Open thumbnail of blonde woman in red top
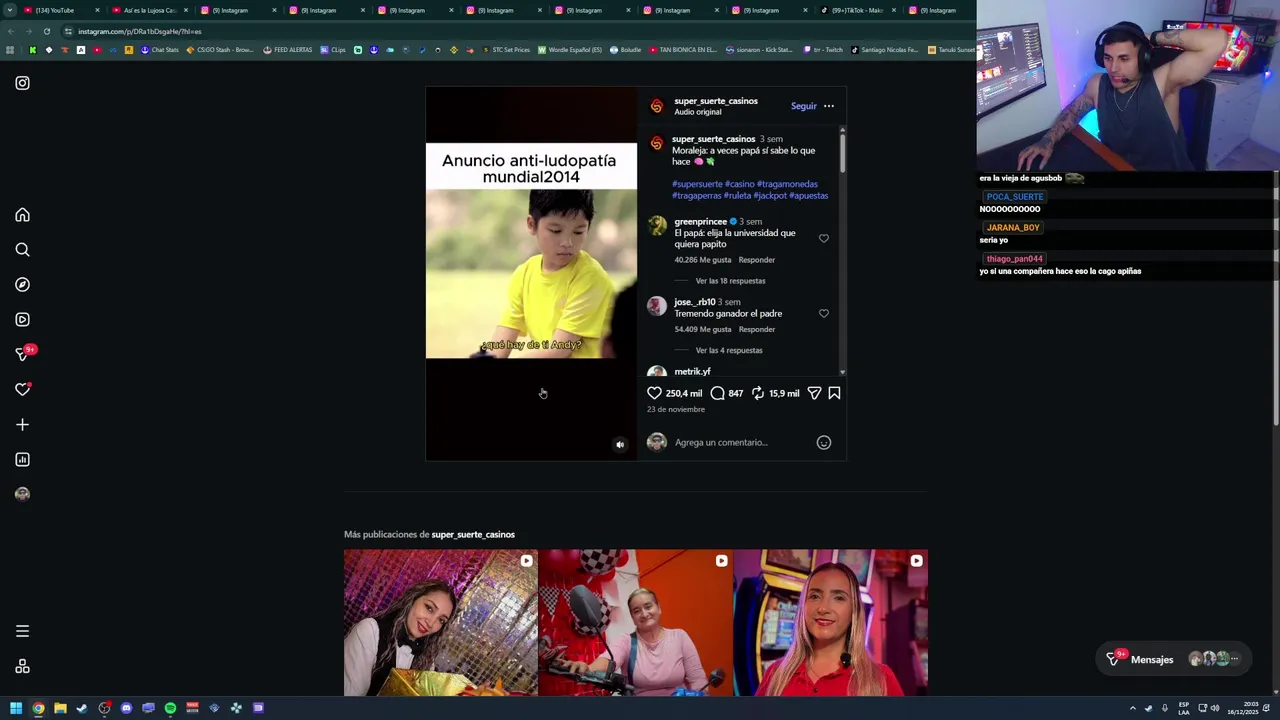Image resolution: width=1280 pixels, height=720 pixels. tap(830, 622)
